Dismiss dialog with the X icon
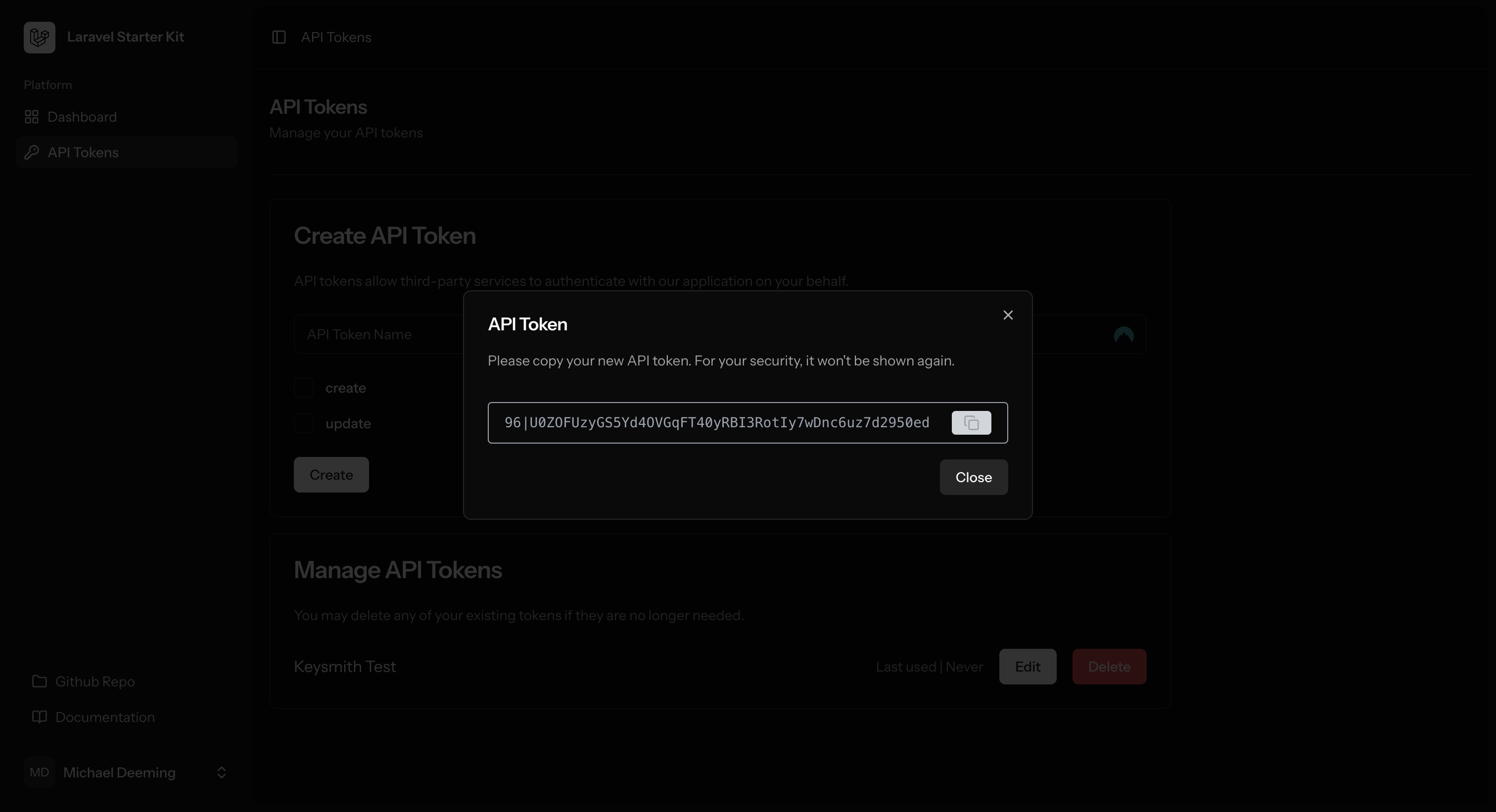 click(1008, 315)
